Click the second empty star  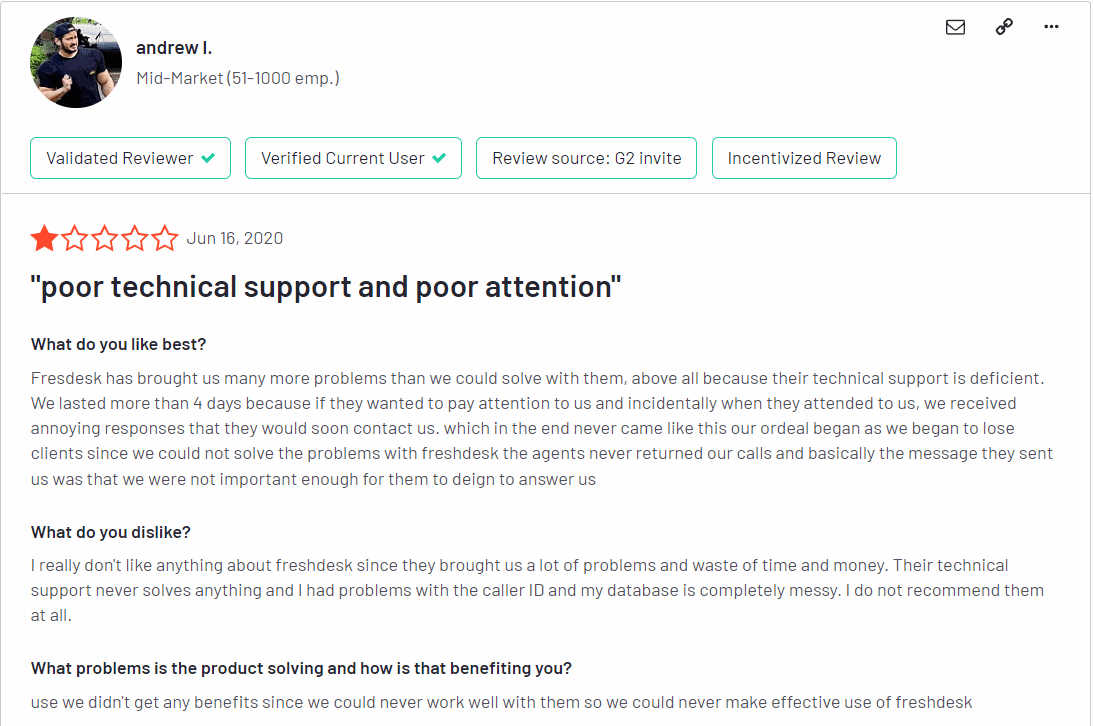click(x=75, y=238)
